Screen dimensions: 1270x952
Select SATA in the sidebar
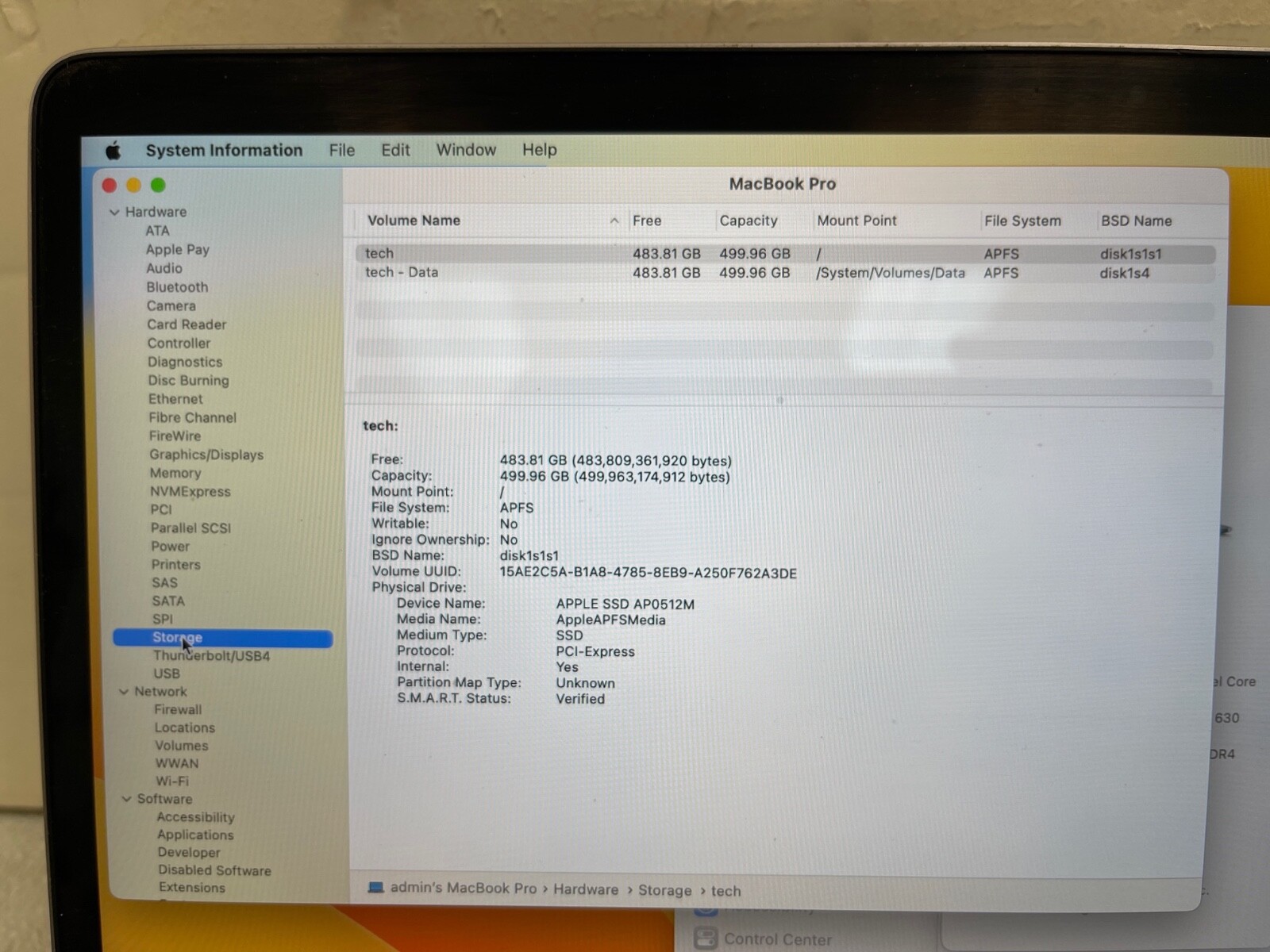[x=168, y=601]
